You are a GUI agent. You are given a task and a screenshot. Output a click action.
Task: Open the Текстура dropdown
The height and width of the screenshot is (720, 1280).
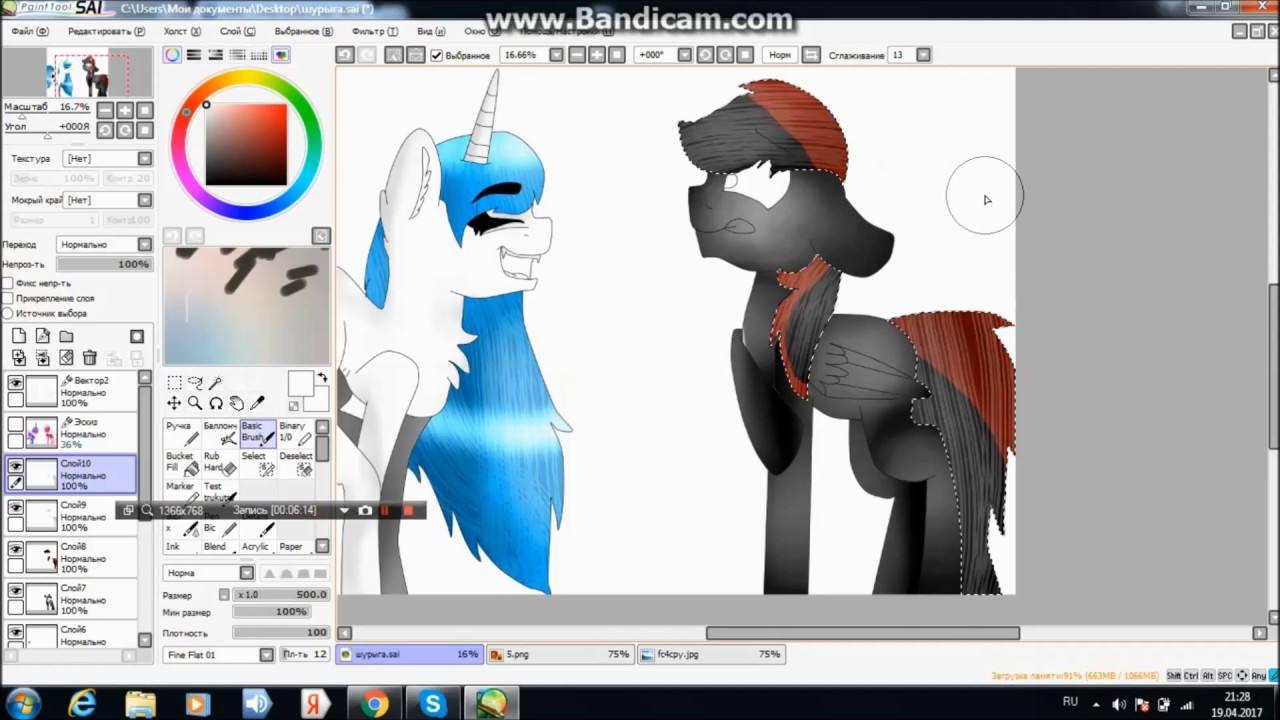(x=108, y=158)
